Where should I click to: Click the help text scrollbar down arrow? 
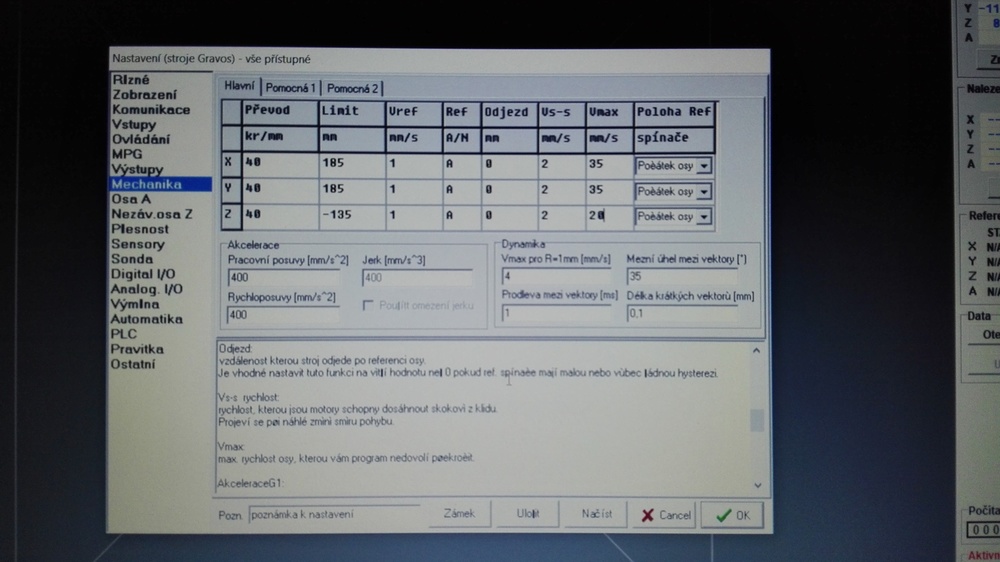pos(756,485)
